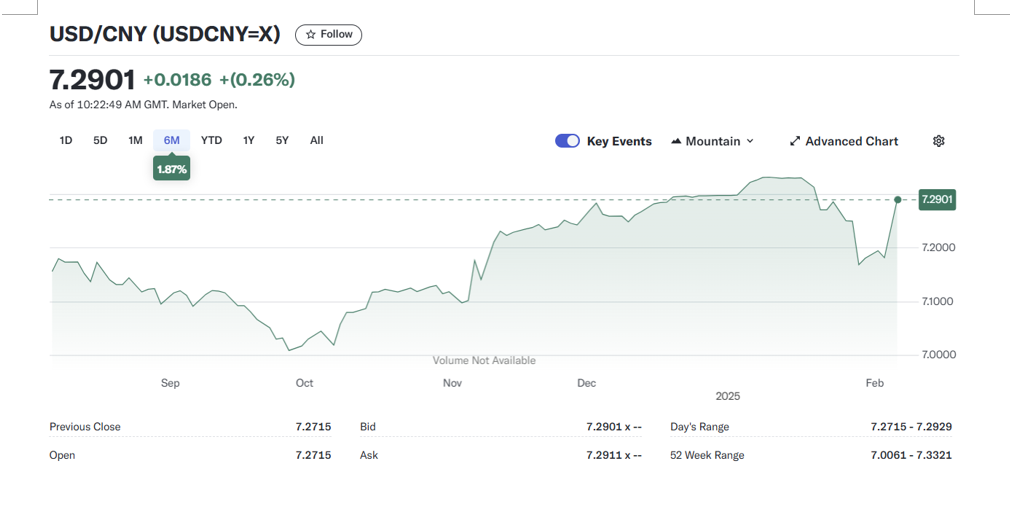This screenshot has height=515, width=1026.
Task: Click the 7.2901 price label on chart axis
Action: [937, 200]
